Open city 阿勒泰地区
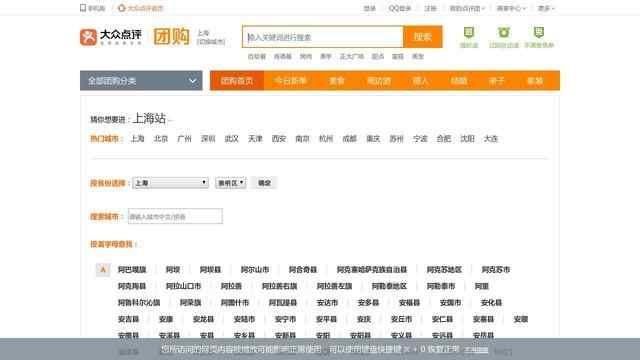 point(389,286)
